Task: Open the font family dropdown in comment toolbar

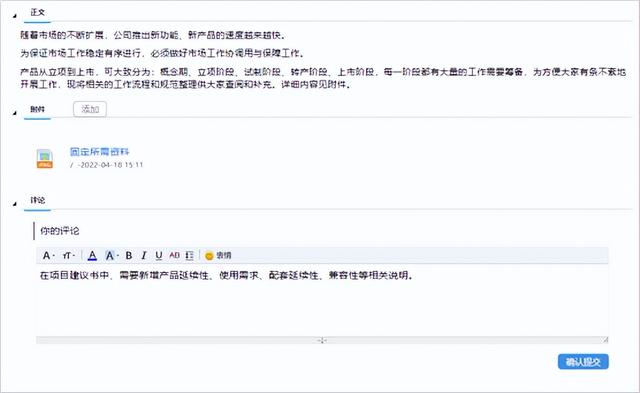Action: point(48,255)
